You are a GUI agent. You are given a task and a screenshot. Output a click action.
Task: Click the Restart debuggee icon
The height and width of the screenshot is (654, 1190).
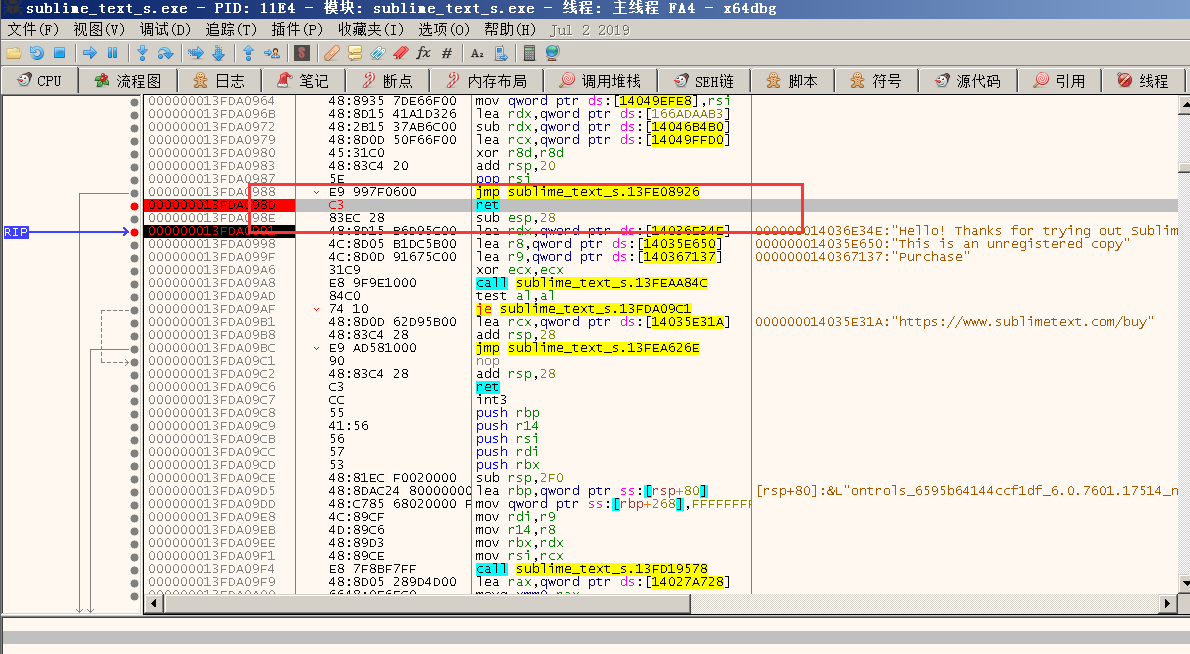point(36,53)
